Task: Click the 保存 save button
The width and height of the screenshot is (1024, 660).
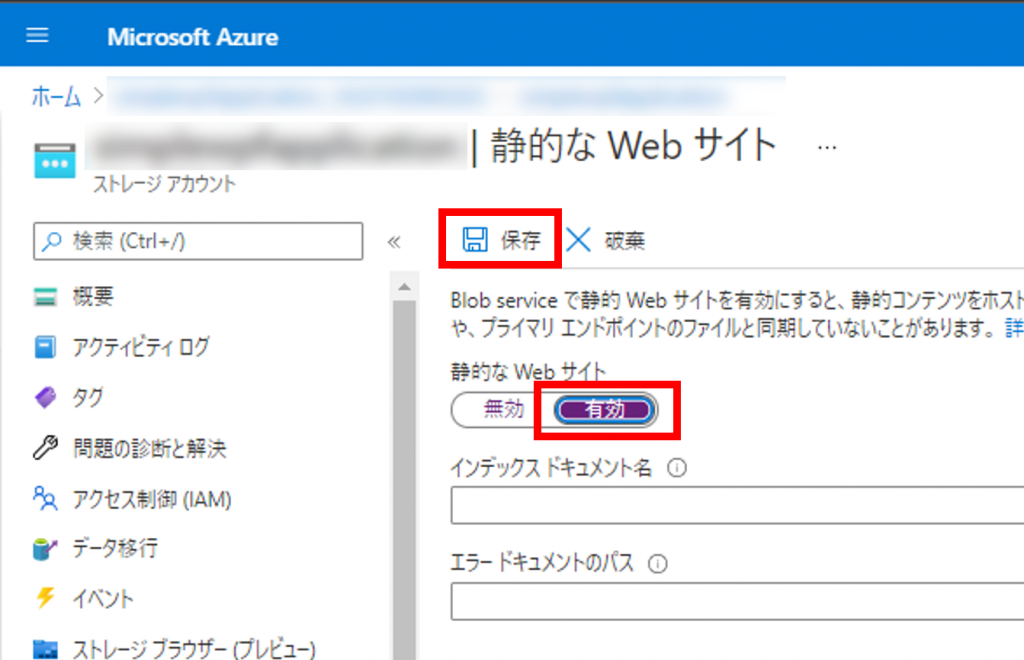Action: 501,240
